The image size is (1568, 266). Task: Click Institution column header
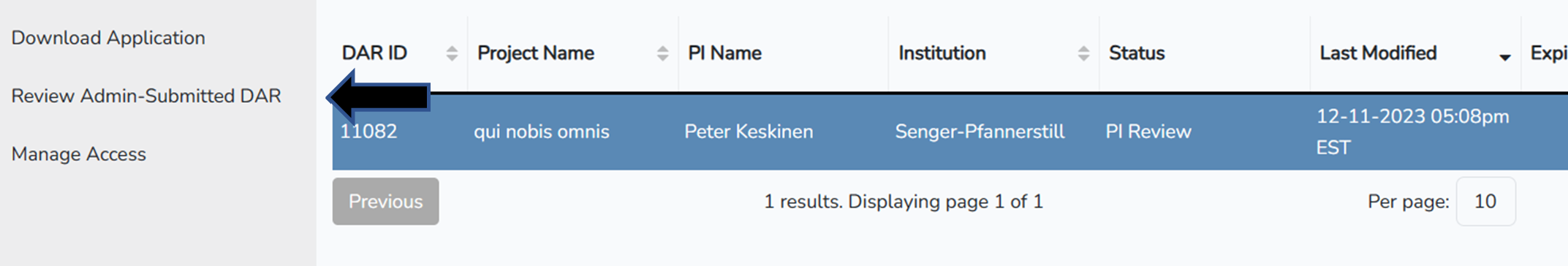click(x=942, y=53)
